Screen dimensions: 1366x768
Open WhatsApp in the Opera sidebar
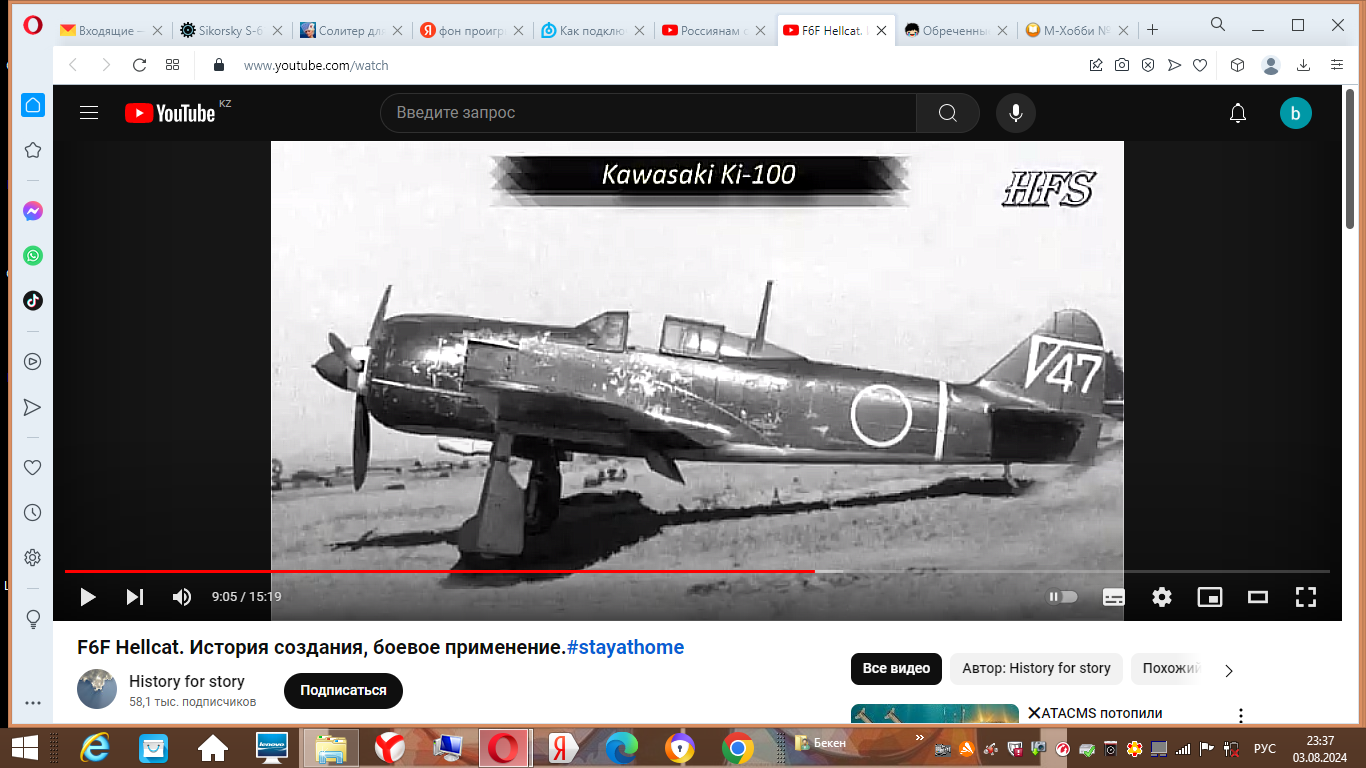coord(33,256)
